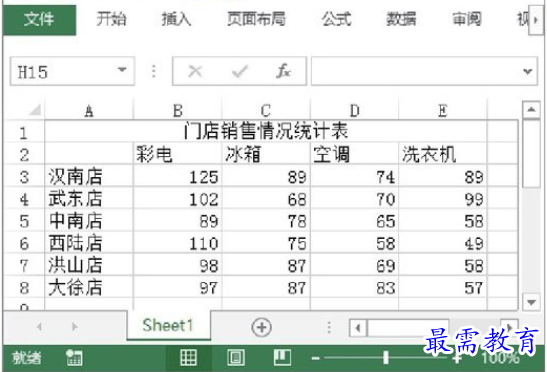Switch to the 开始 ribbon tab
547x372 pixels.
(x=111, y=19)
